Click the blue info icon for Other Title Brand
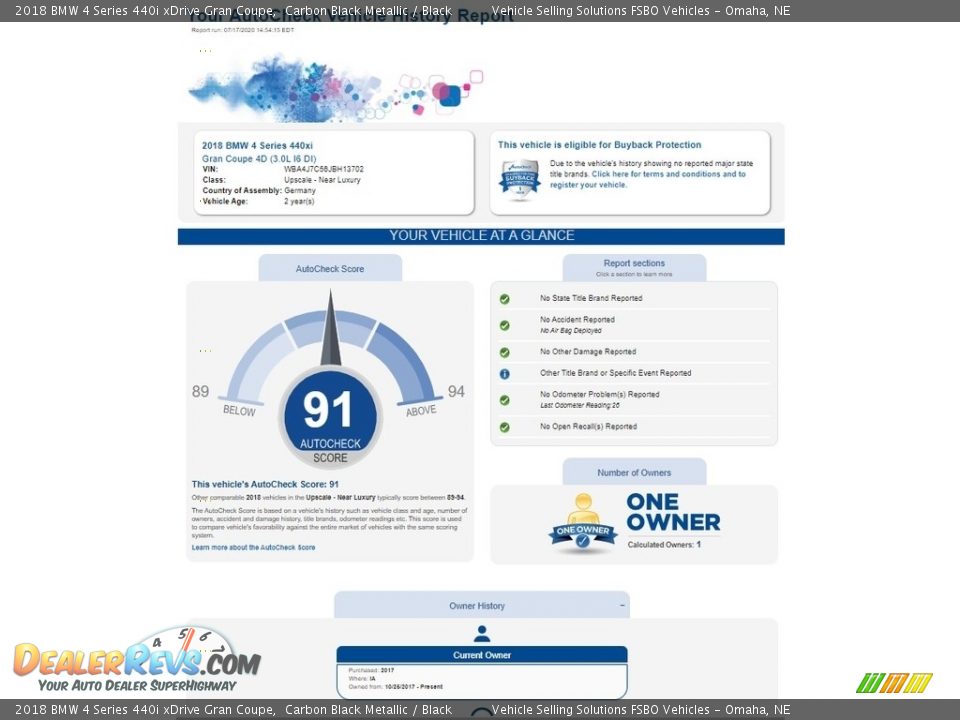This screenshot has width=960, height=720. (505, 374)
